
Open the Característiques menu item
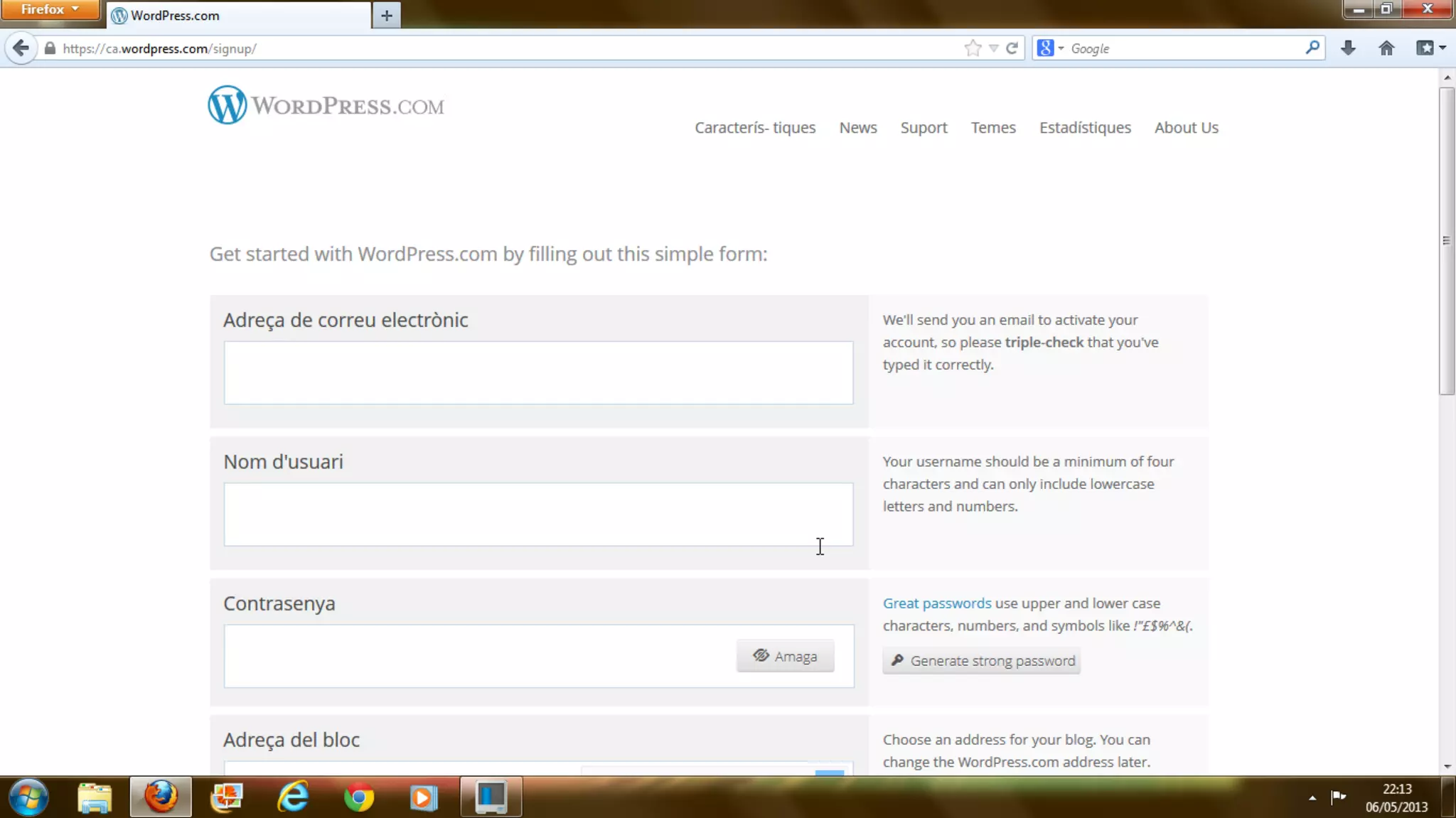(x=755, y=127)
